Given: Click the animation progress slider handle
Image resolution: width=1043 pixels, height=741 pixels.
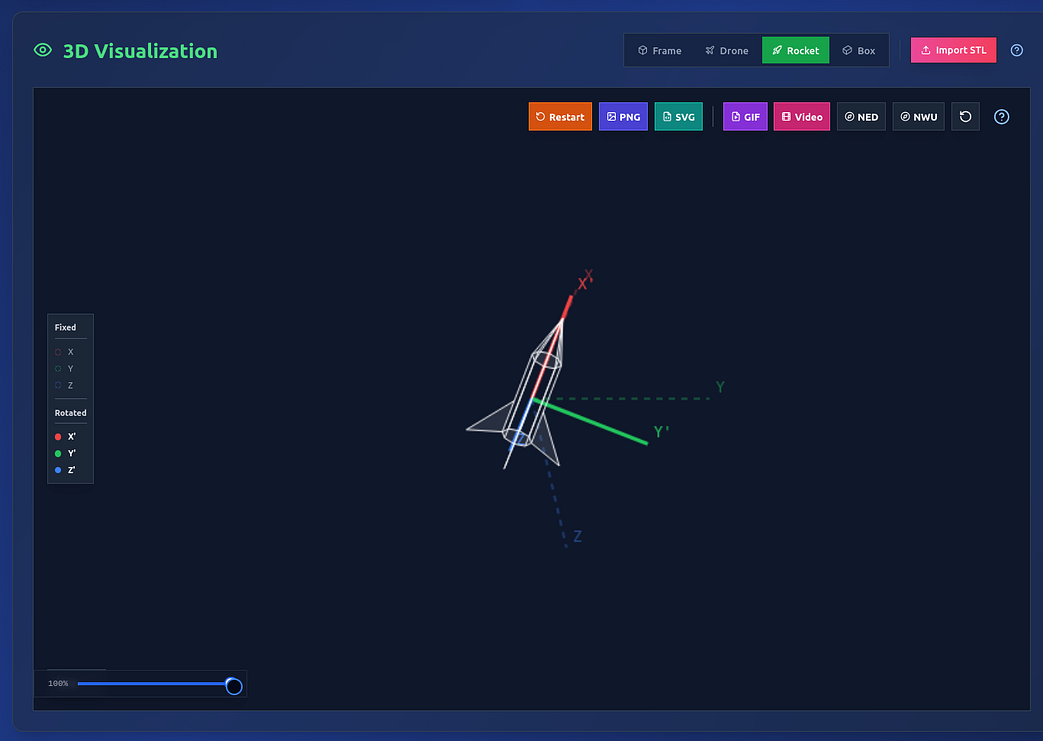Looking at the screenshot, I should (x=234, y=685).
